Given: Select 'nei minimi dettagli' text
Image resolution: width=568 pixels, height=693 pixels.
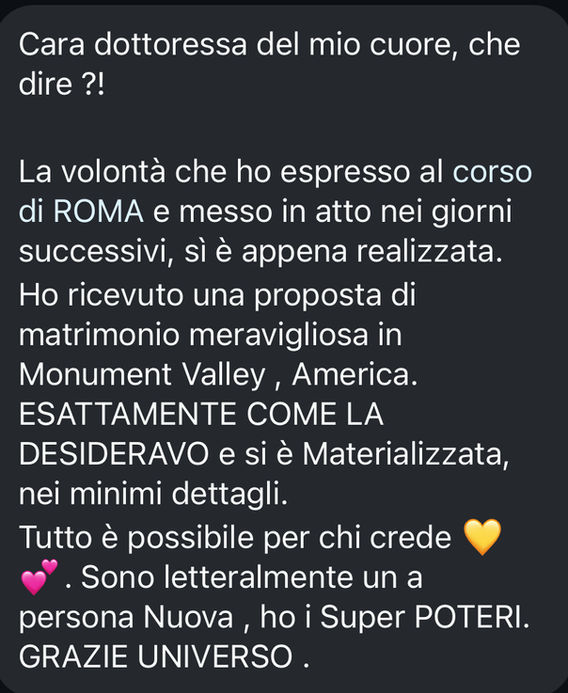Looking at the screenshot, I should point(151,494).
